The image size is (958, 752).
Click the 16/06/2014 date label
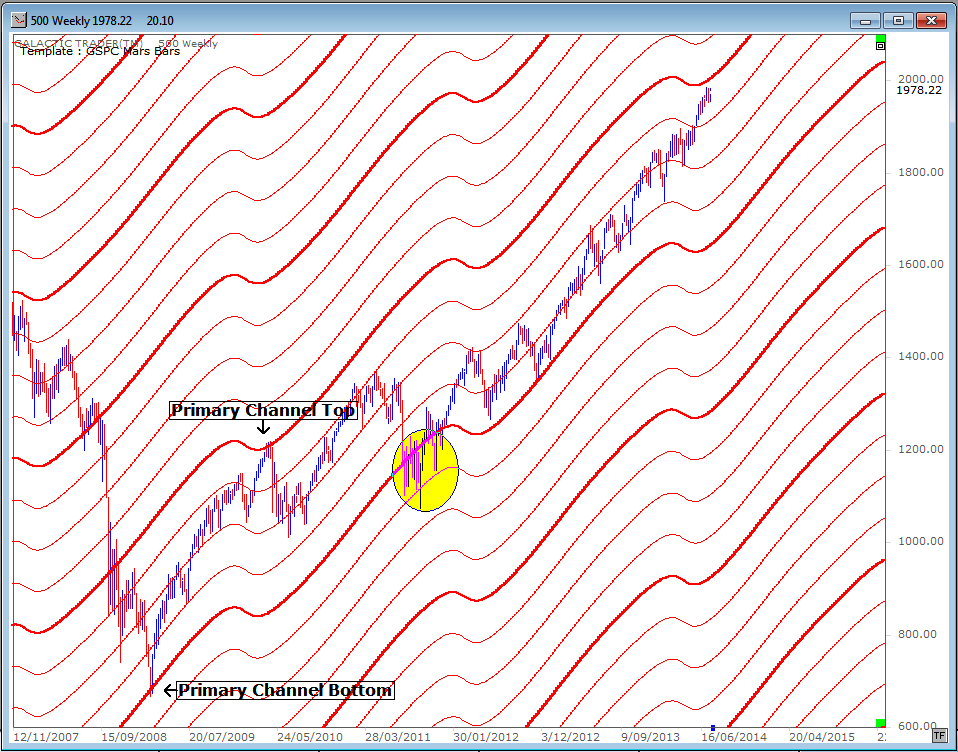click(x=733, y=737)
